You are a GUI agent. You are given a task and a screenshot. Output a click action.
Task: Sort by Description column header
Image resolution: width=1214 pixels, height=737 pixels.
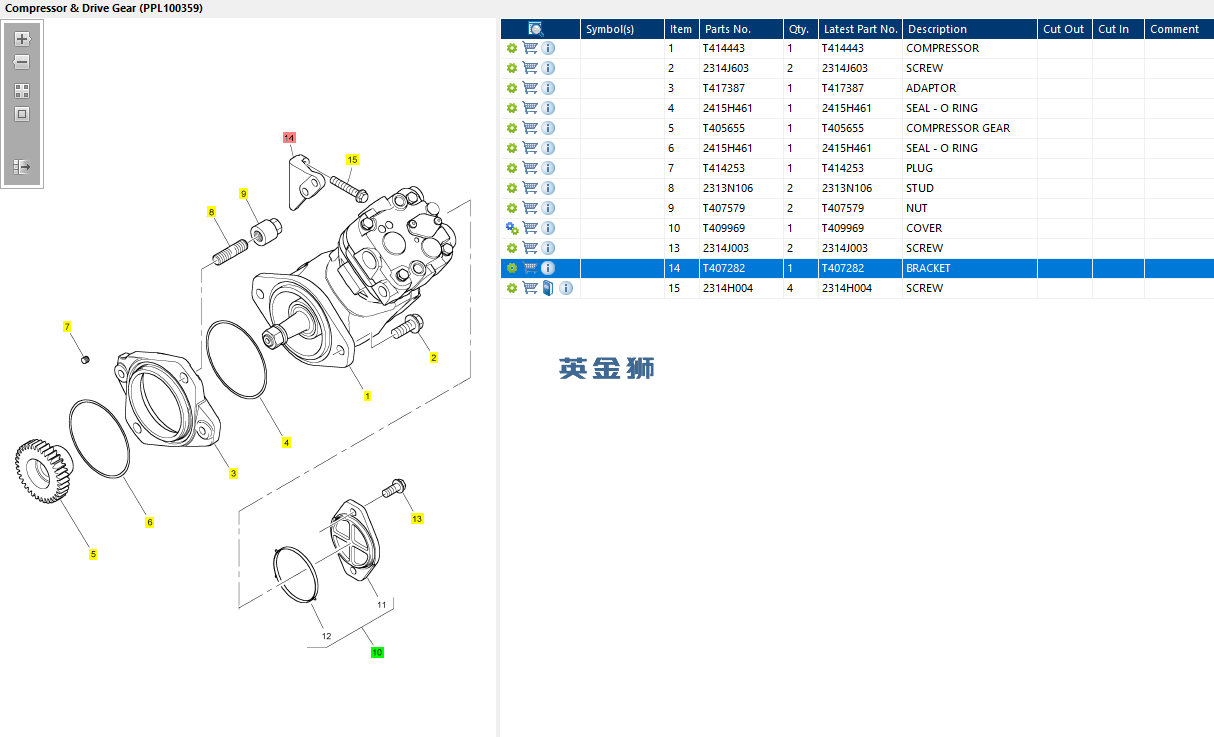click(970, 29)
